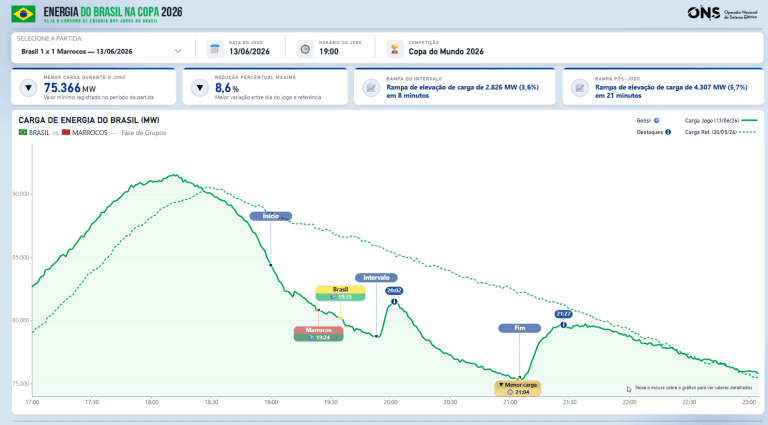Click the Carga de Energia do Brasil (MW) title

(x=89, y=120)
